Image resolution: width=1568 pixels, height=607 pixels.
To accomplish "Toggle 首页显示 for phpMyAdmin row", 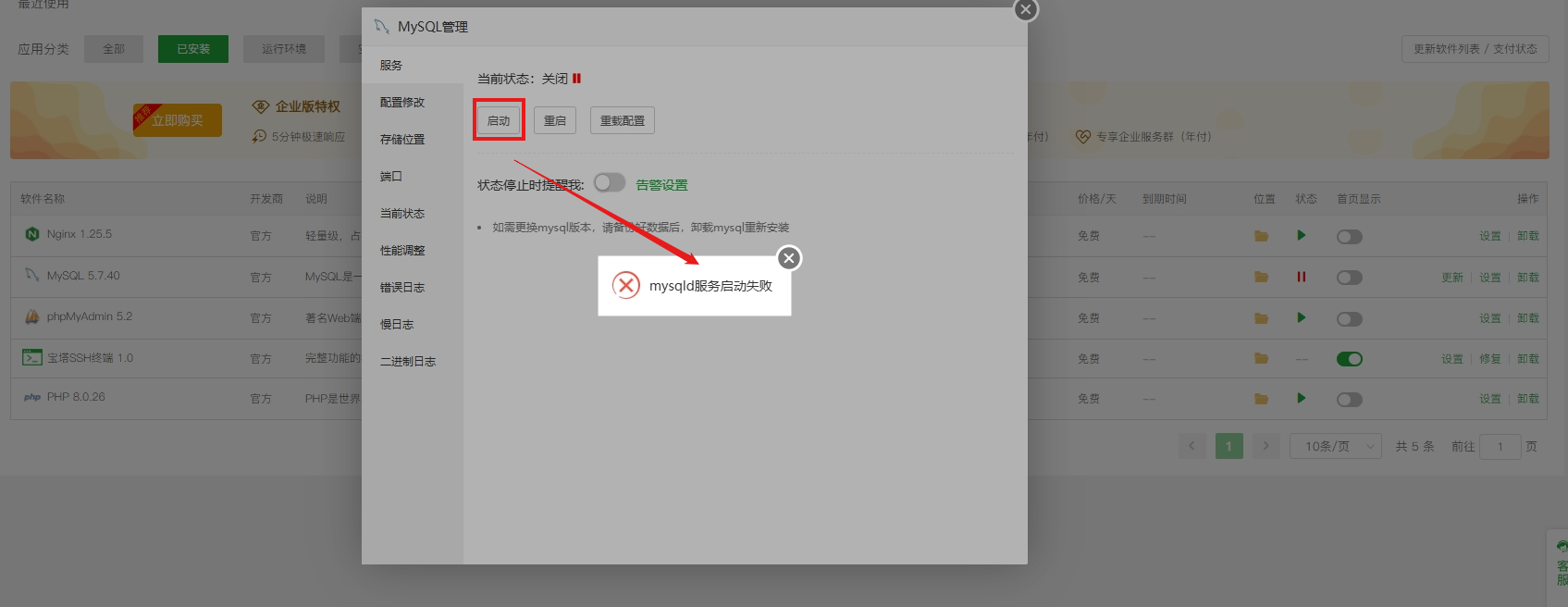I will pyautogui.click(x=1350, y=319).
